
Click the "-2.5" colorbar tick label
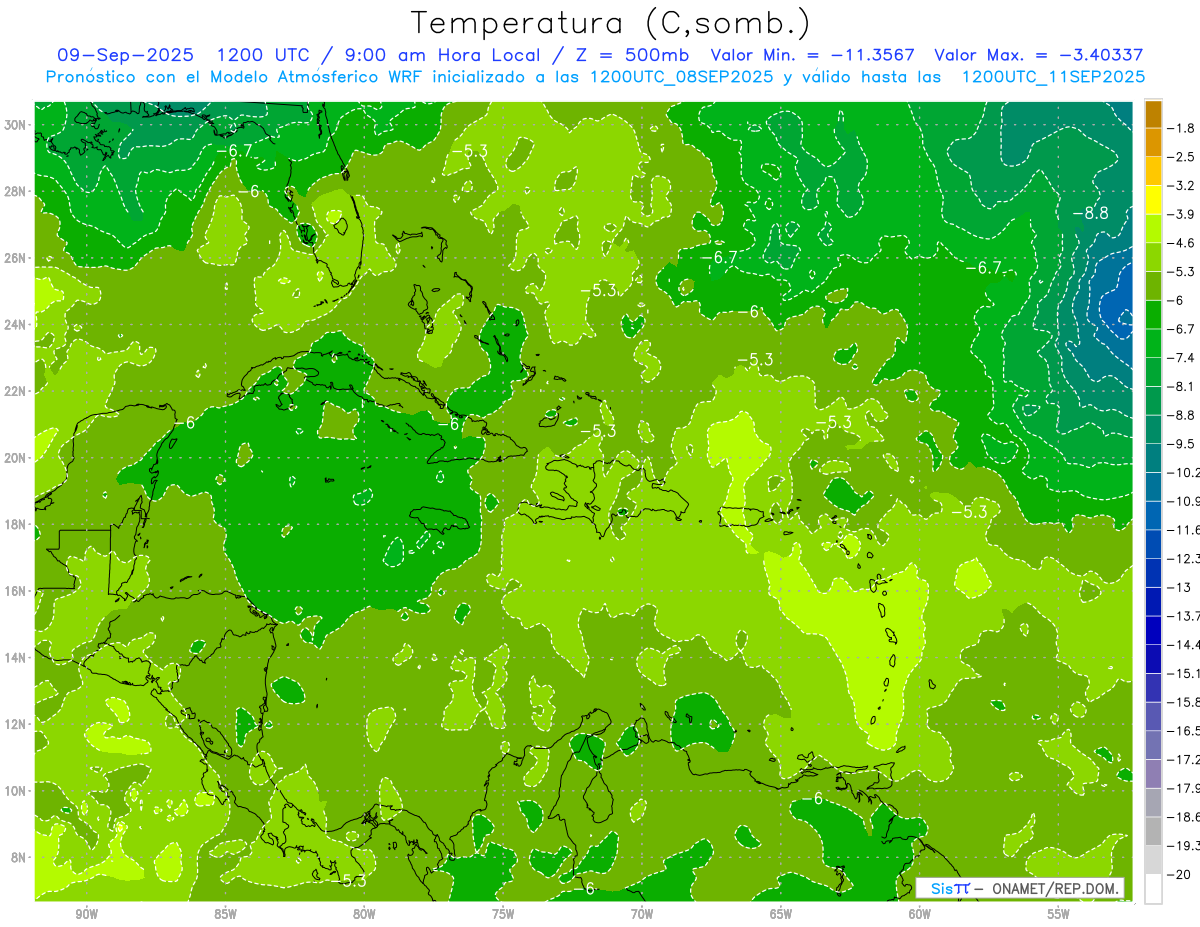(x=1182, y=157)
